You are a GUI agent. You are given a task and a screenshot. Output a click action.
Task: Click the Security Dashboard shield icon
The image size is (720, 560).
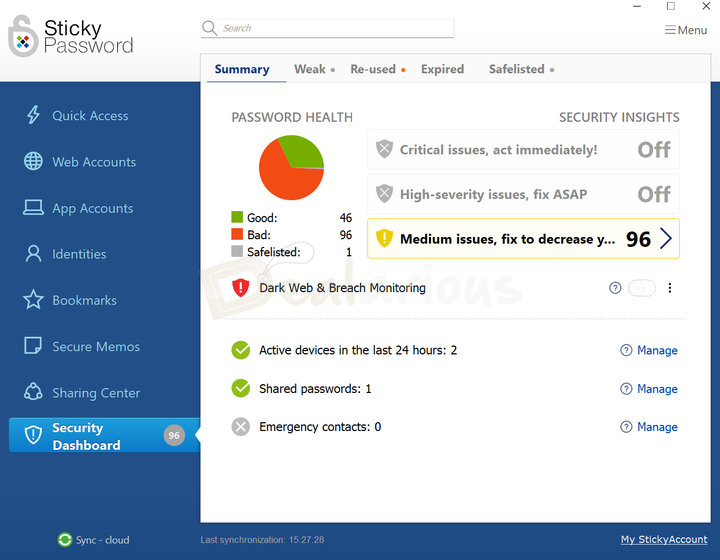coord(33,435)
